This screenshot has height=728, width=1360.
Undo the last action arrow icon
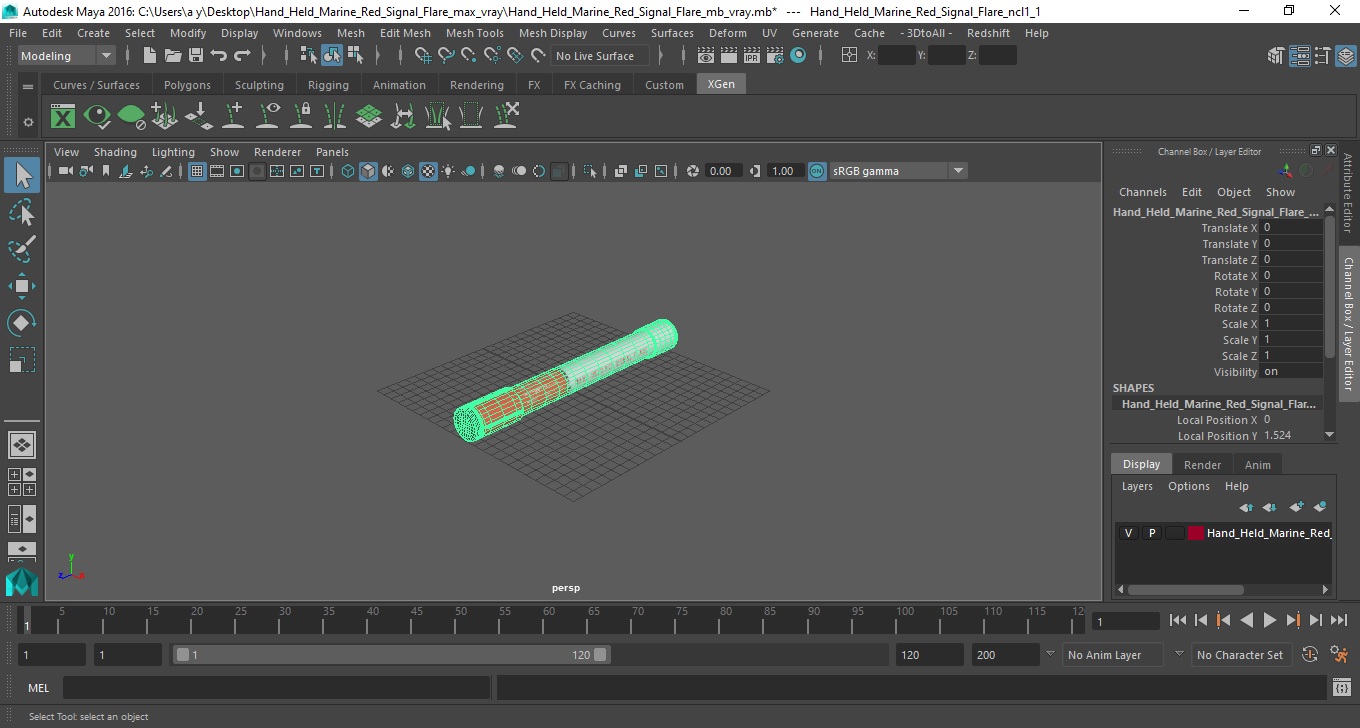219,56
